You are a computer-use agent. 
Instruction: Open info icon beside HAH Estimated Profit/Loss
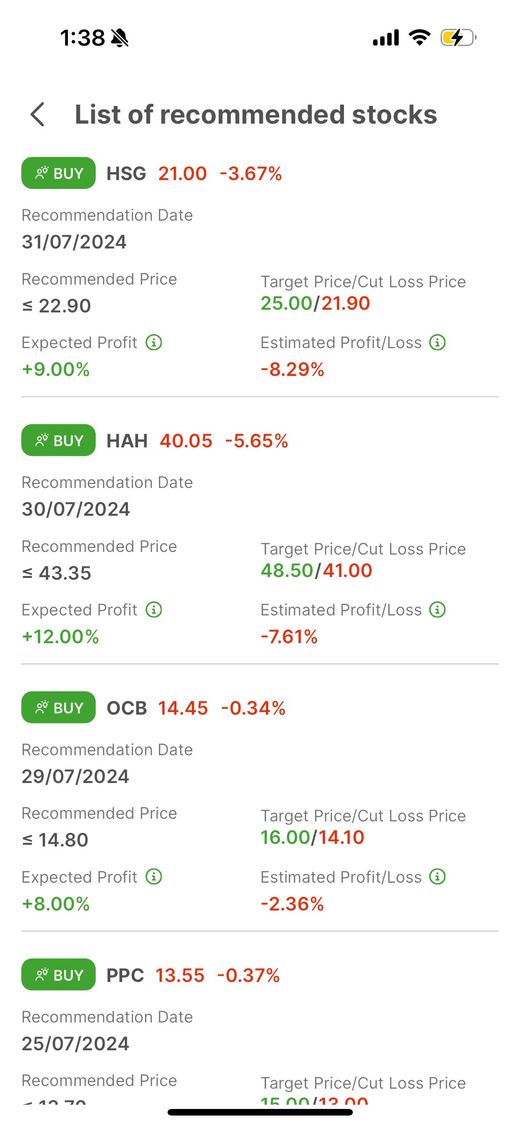click(x=438, y=610)
